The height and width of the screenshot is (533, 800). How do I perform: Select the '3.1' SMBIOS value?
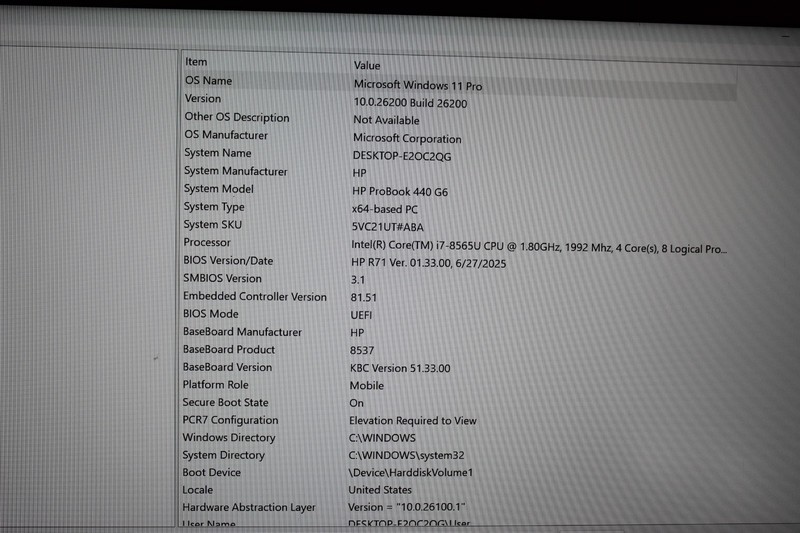[358, 280]
